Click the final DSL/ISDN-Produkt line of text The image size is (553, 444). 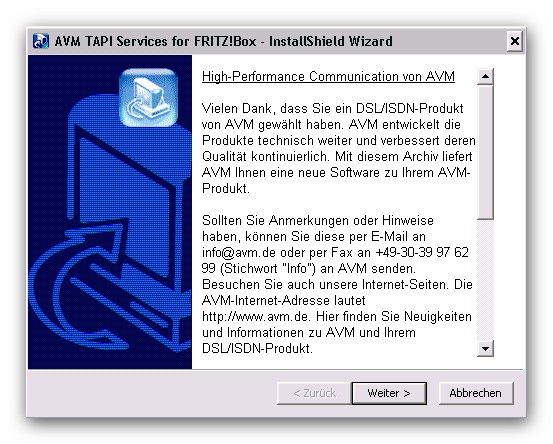(257, 348)
